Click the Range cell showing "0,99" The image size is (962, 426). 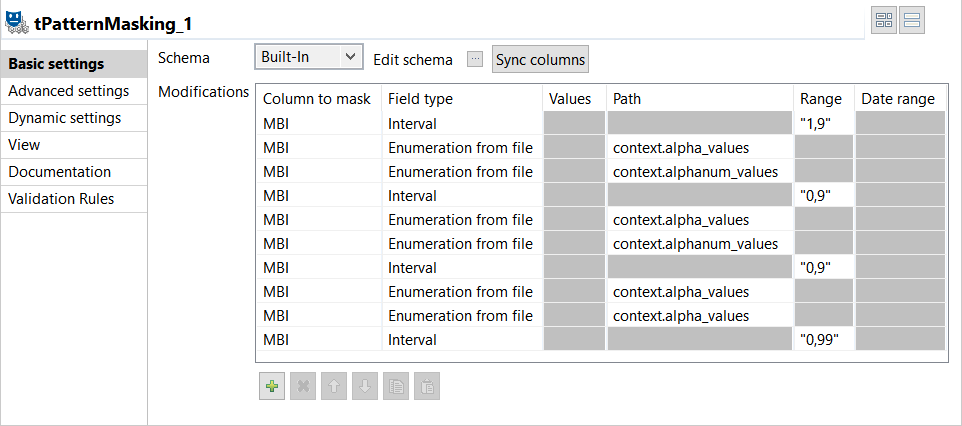(x=824, y=340)
